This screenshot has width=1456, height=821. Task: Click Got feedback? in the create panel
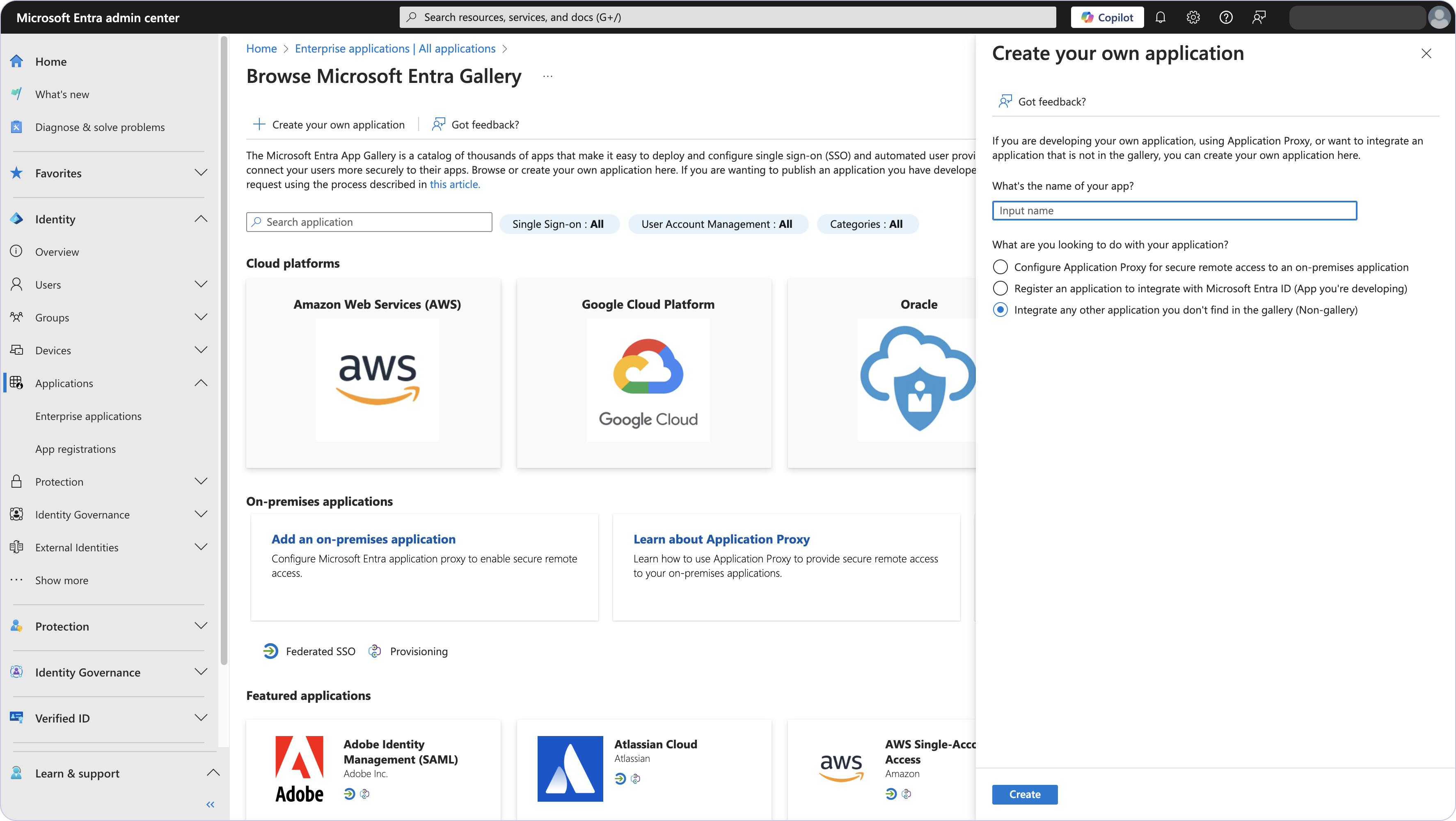click(1042, 101)
